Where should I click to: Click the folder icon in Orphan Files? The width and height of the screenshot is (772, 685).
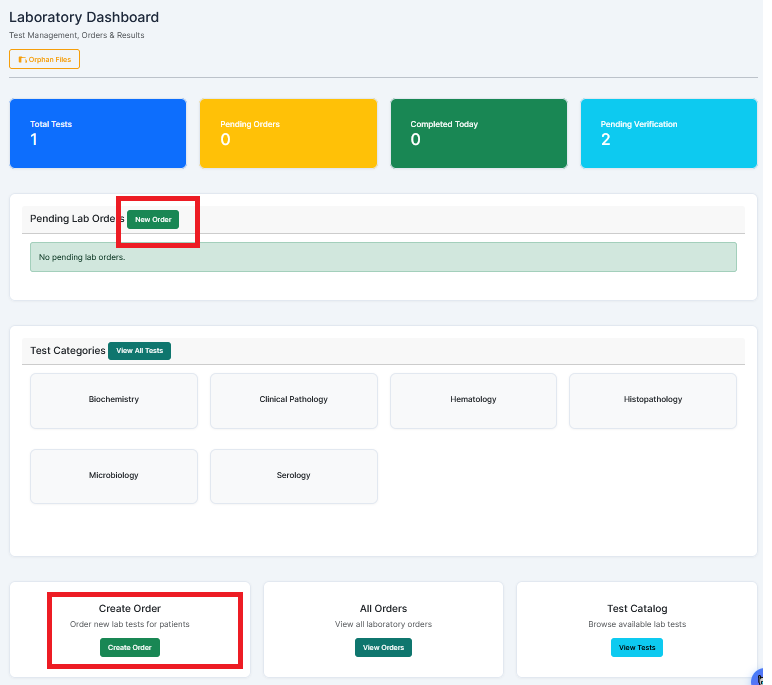click(x=22, y=60)
